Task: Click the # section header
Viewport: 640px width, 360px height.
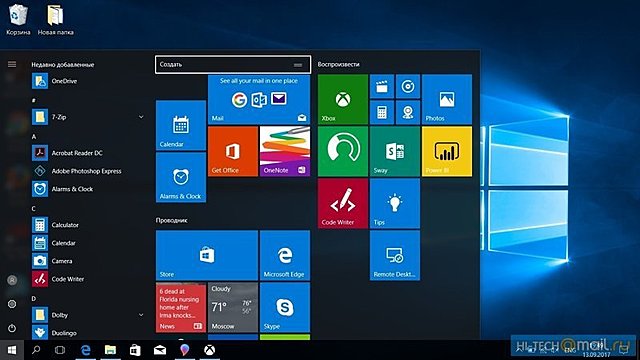Action: click(x=34, y=100)
